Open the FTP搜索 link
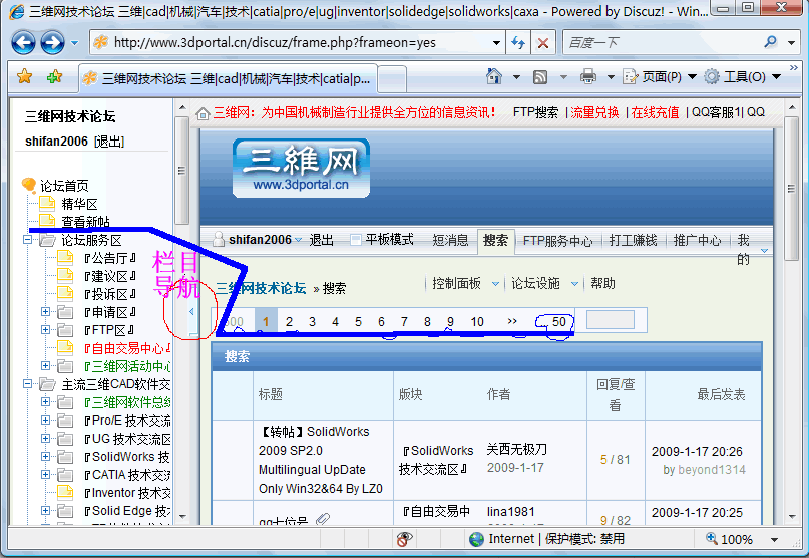Screen dimensions: 809x558 click(x=535, y=112)
